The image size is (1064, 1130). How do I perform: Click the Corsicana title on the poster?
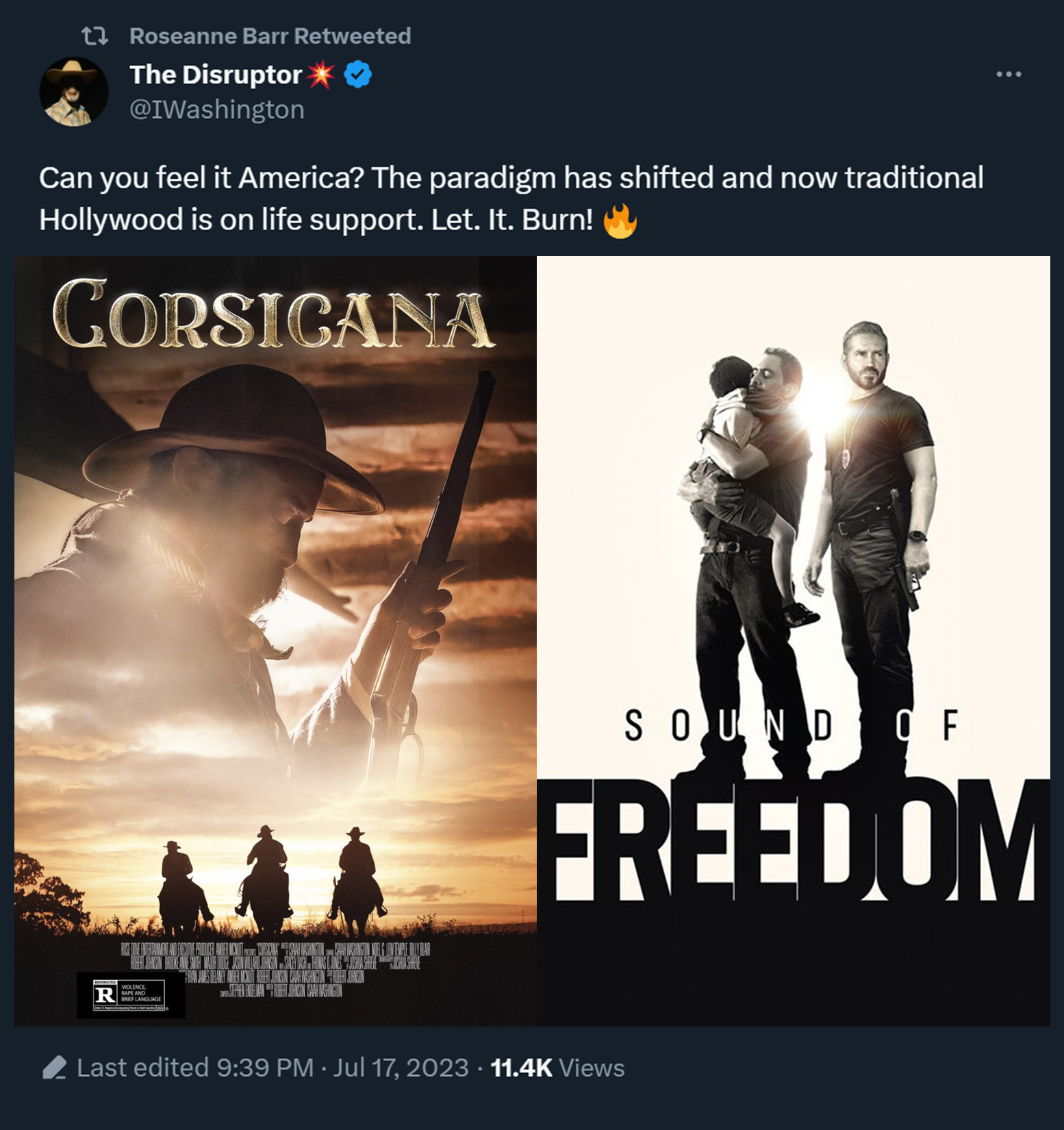click(x=273, y=313)
